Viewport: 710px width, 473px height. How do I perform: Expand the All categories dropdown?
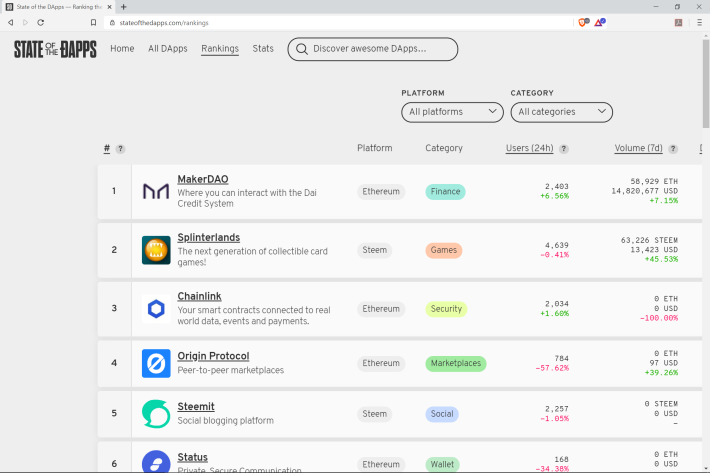pyautogui.click(x=561, y=112)
